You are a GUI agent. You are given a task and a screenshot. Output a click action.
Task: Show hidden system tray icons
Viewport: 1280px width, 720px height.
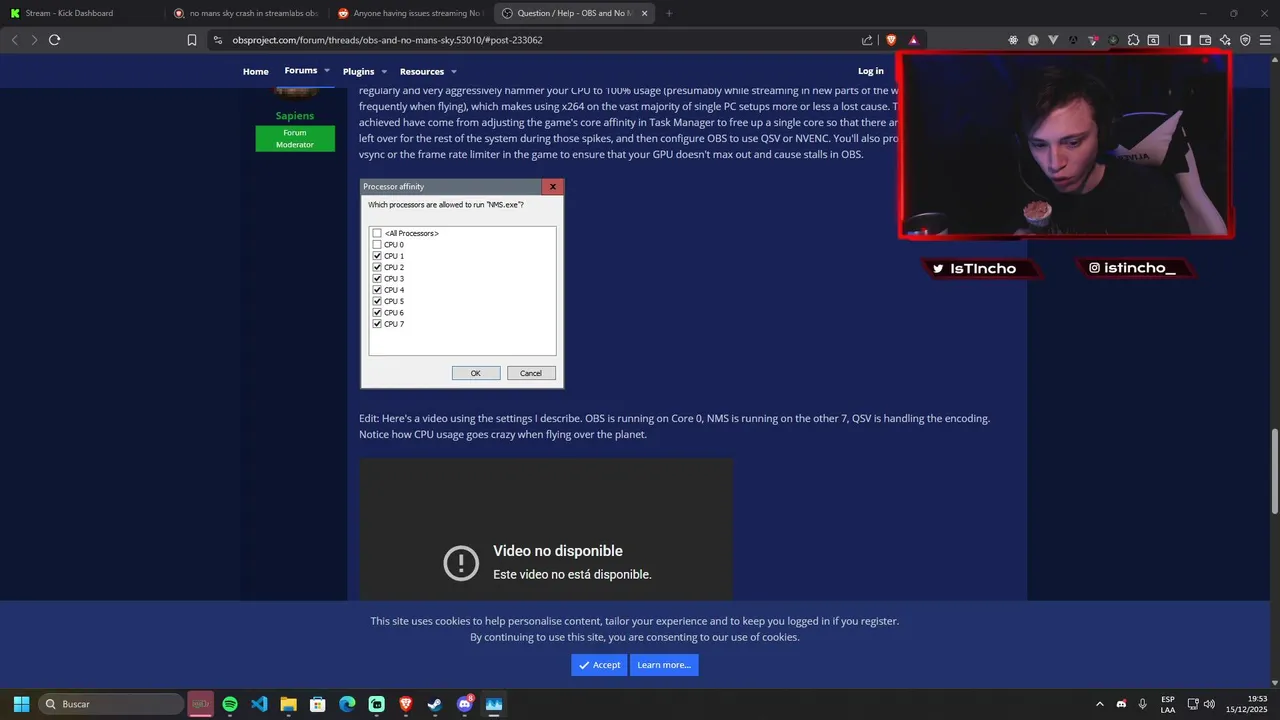[x=1100, y=704]
